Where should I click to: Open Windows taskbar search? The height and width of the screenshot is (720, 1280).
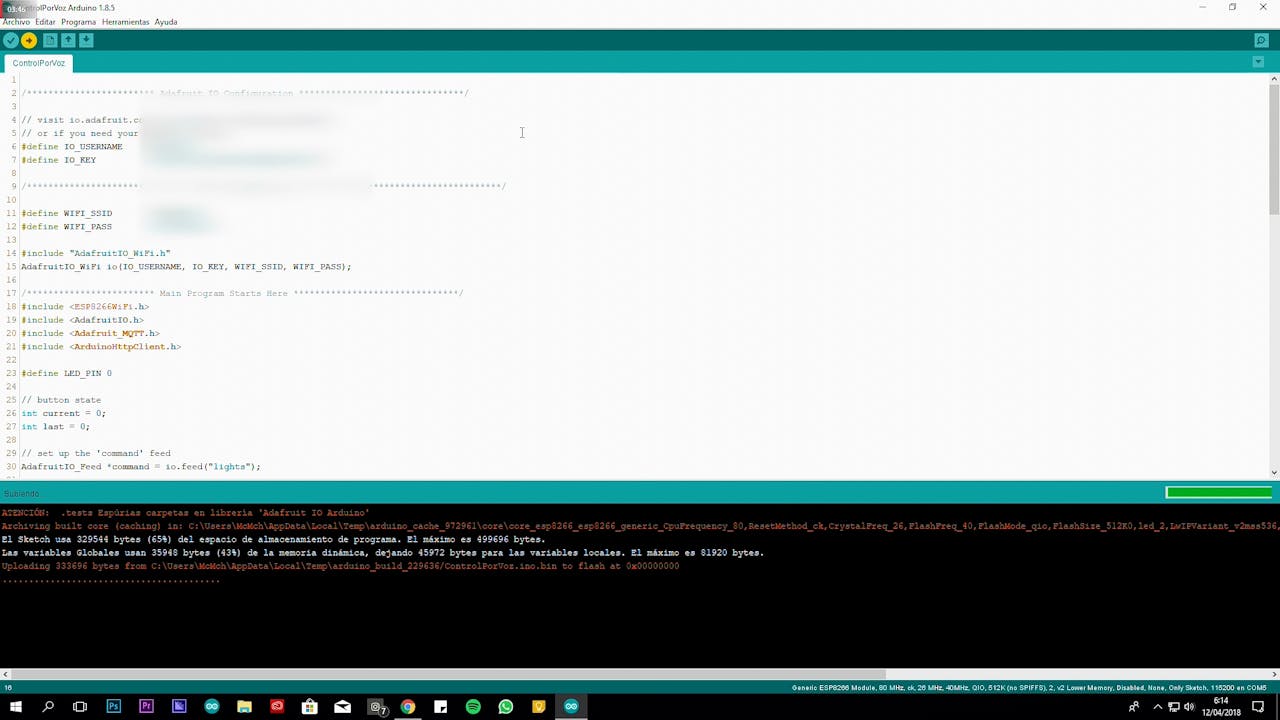(x=48, y=707)
